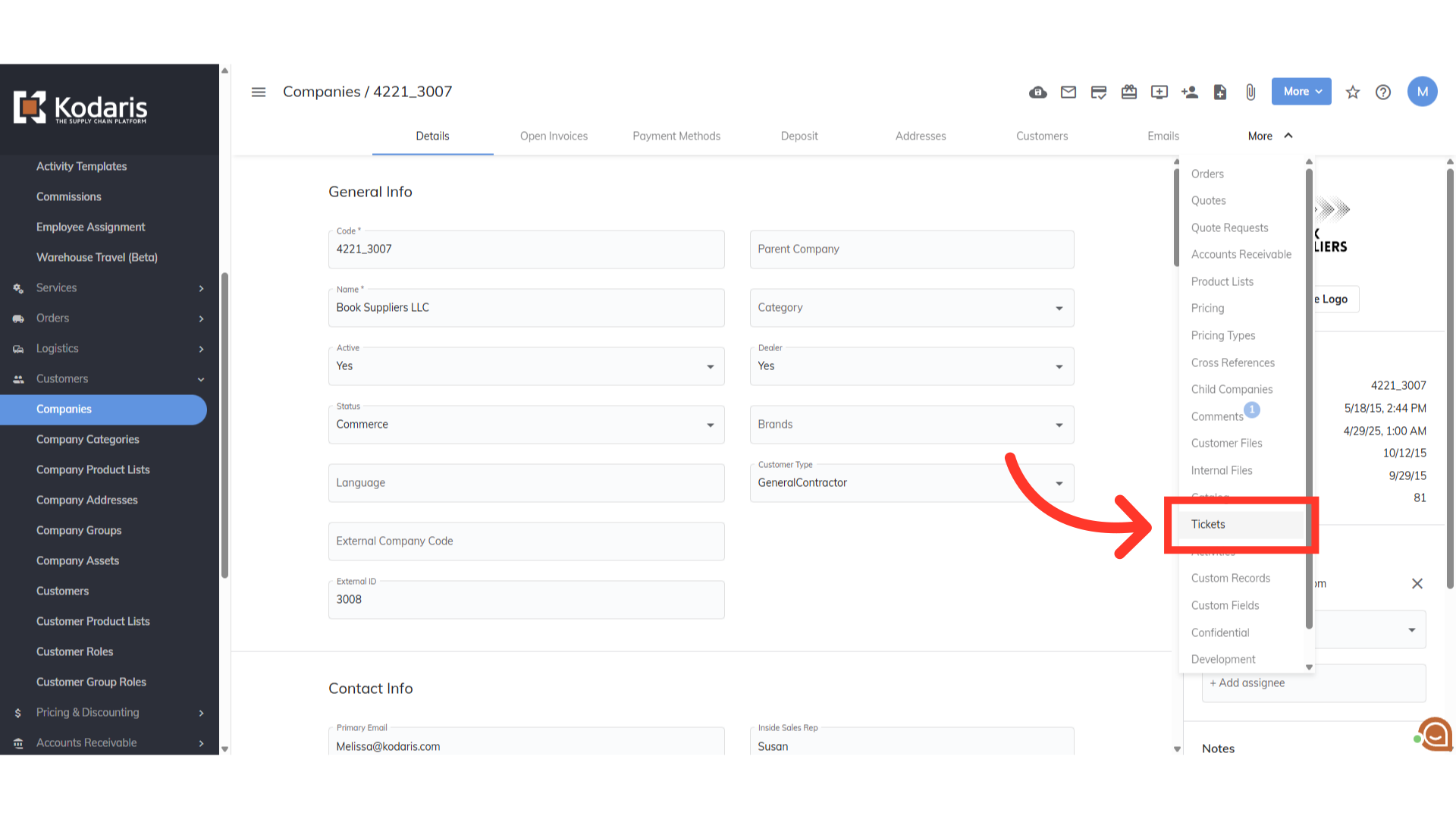The image size is (1456, 819).
Task: Open the blue More button dropdown
Action: 1301,92
